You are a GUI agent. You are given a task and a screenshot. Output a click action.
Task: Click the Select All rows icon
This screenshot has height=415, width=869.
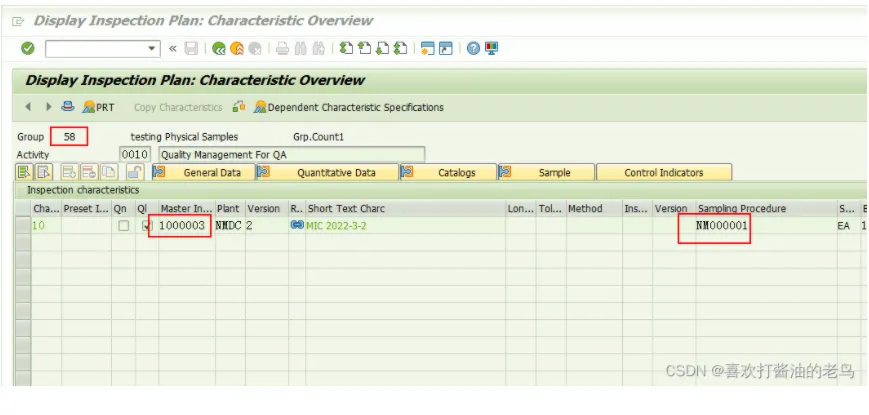pyautogui.click(x=24, y=172)
